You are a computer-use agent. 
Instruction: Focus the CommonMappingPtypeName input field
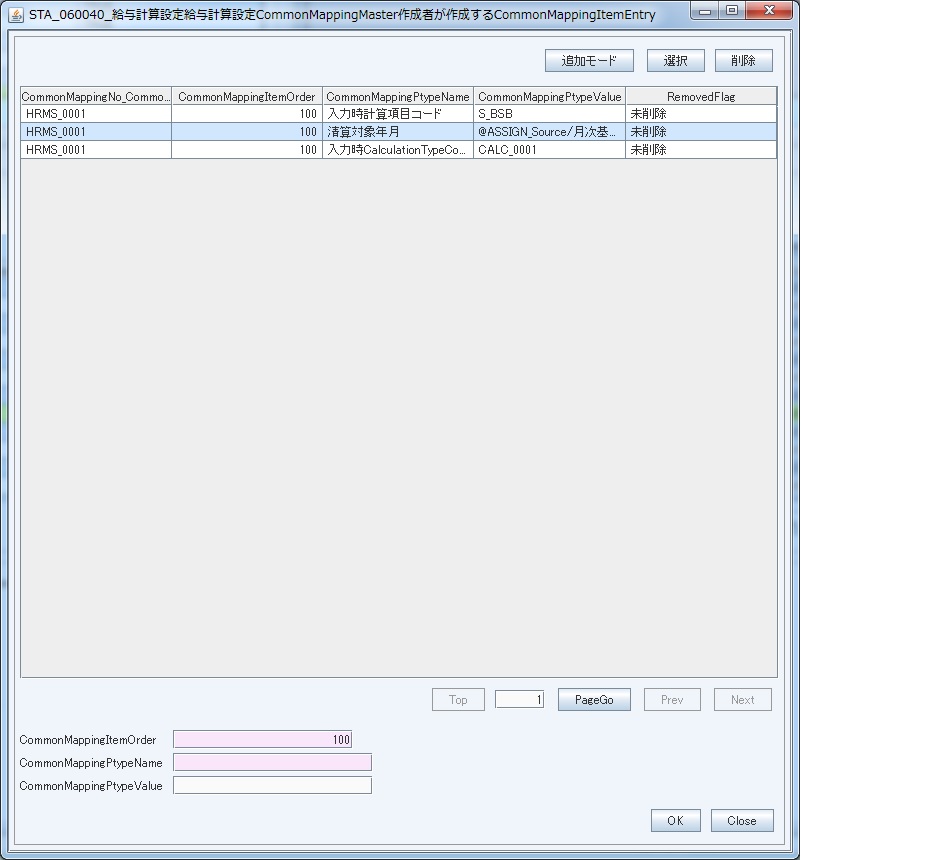[x=272, y=762]
